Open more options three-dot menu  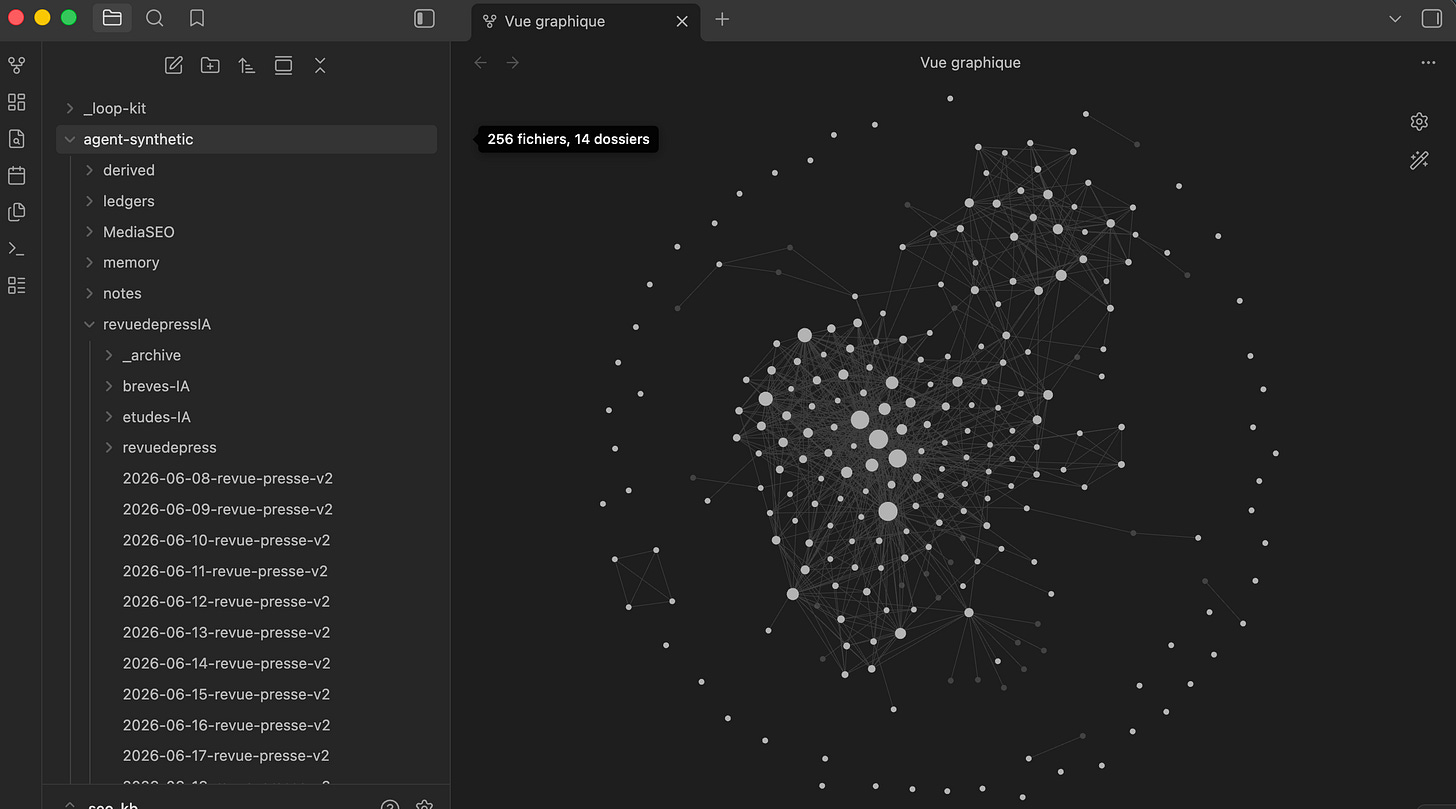(x=1428, y=62)
